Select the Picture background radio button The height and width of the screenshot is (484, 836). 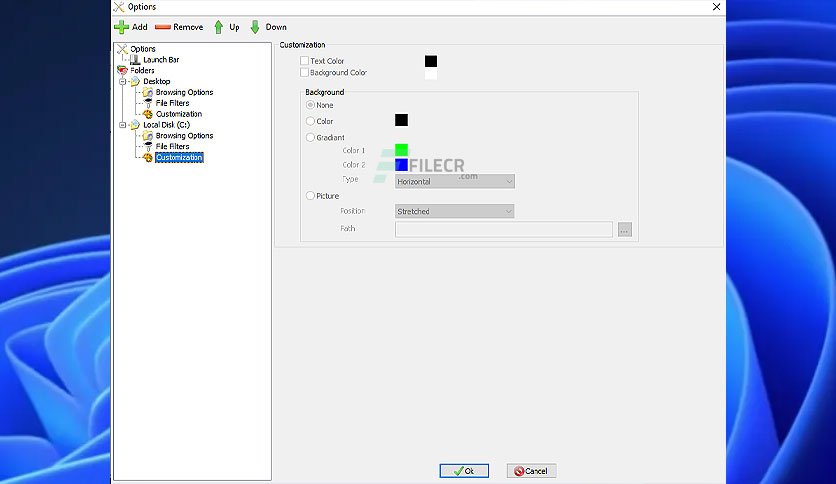310,196
